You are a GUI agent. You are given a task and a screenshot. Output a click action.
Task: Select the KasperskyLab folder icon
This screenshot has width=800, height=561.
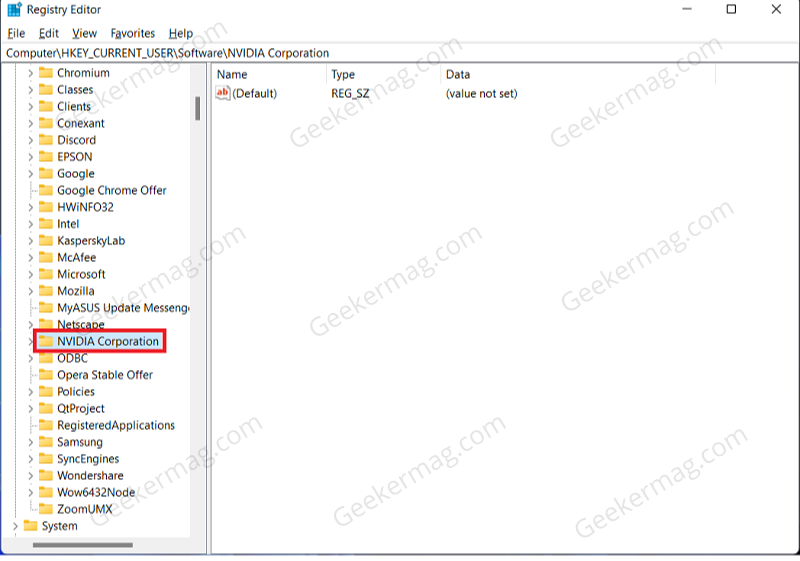pyautogui.click(x=46, y=241)
